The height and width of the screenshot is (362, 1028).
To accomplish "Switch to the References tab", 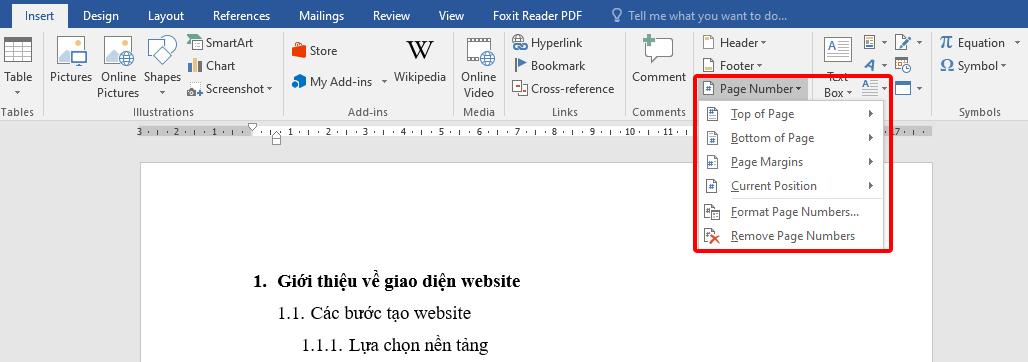I will pos(241,16).
